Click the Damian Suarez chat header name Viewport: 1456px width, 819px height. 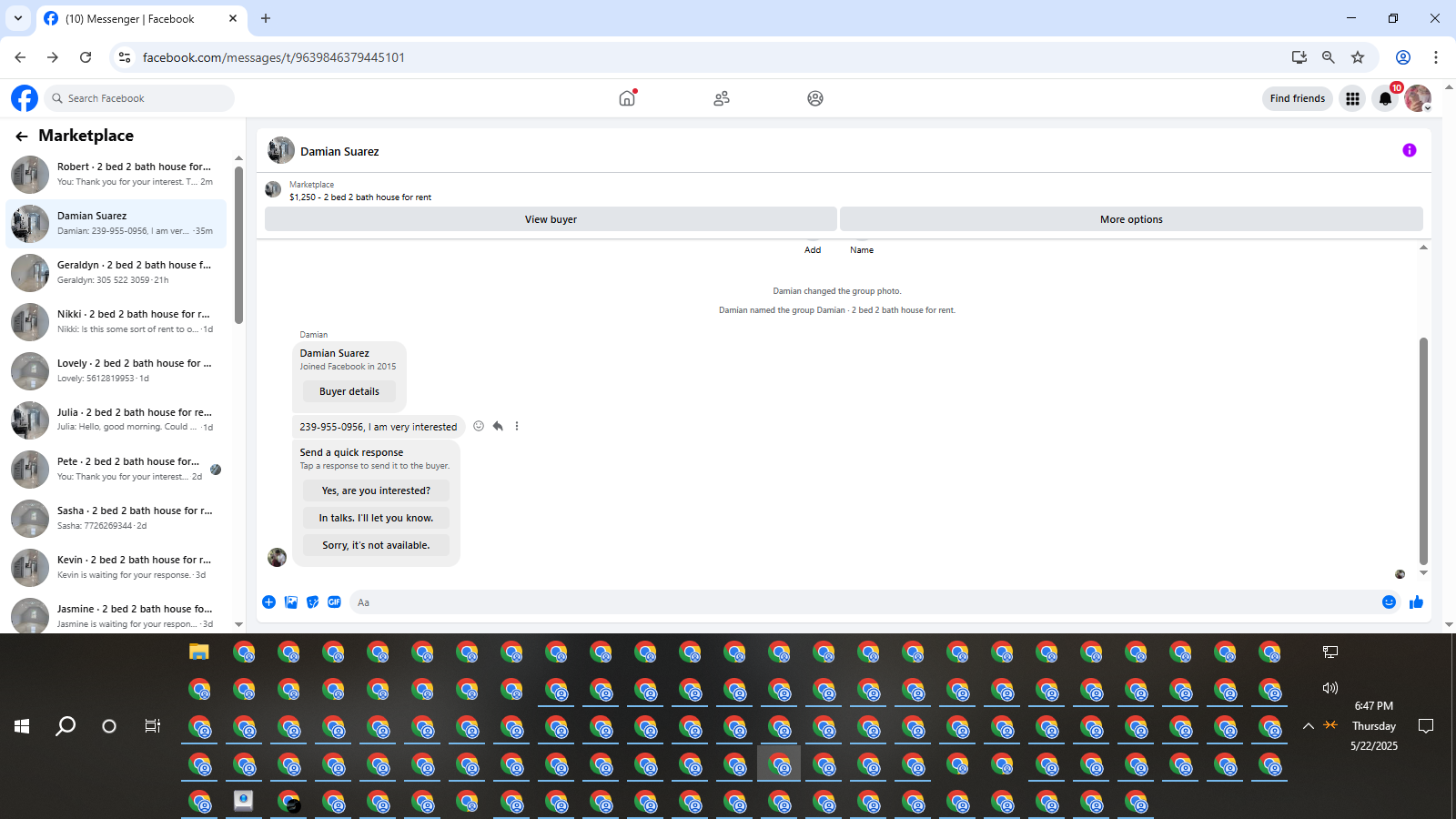pyautogui.click(x=339, y=152)
